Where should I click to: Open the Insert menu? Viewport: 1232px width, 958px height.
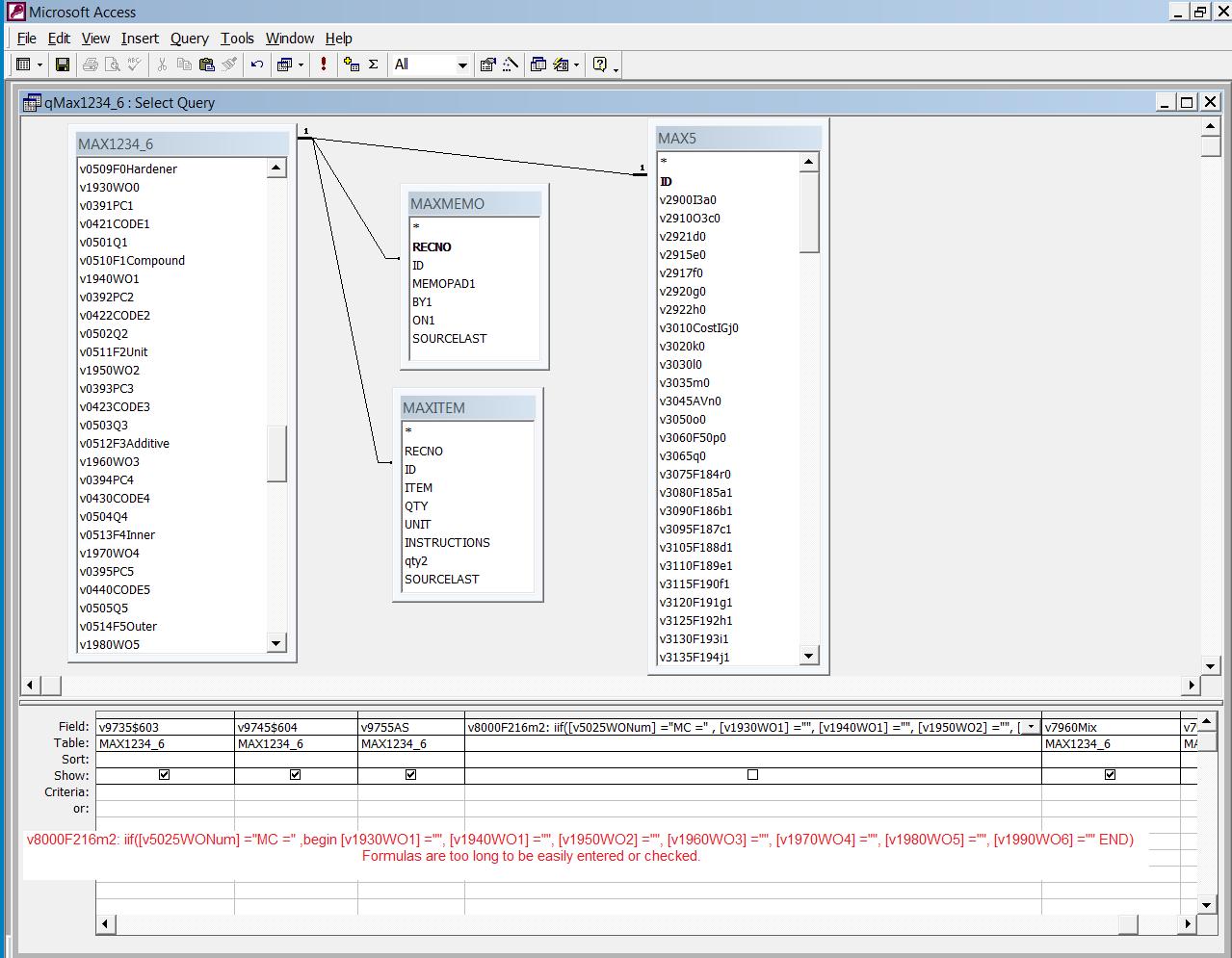pos(140,39)
